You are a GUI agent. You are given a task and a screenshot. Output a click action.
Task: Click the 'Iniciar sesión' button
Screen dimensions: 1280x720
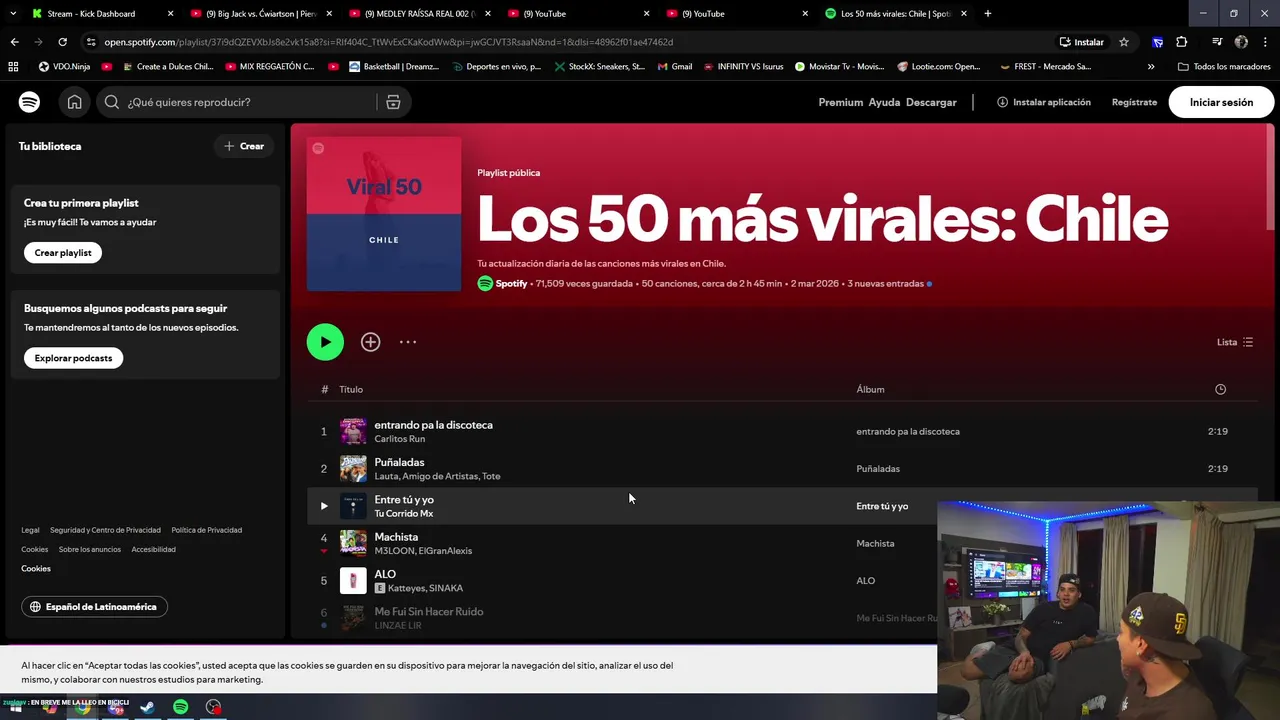[1221, 102]
